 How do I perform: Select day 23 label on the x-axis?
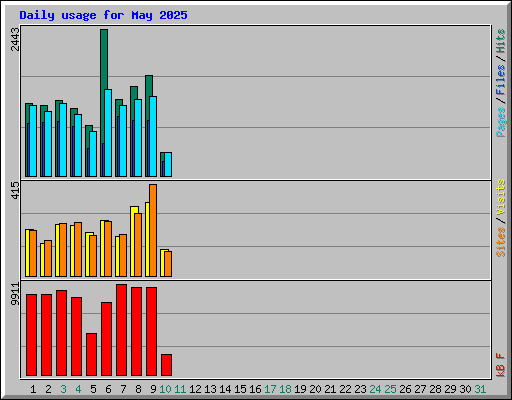coord(360,389)
